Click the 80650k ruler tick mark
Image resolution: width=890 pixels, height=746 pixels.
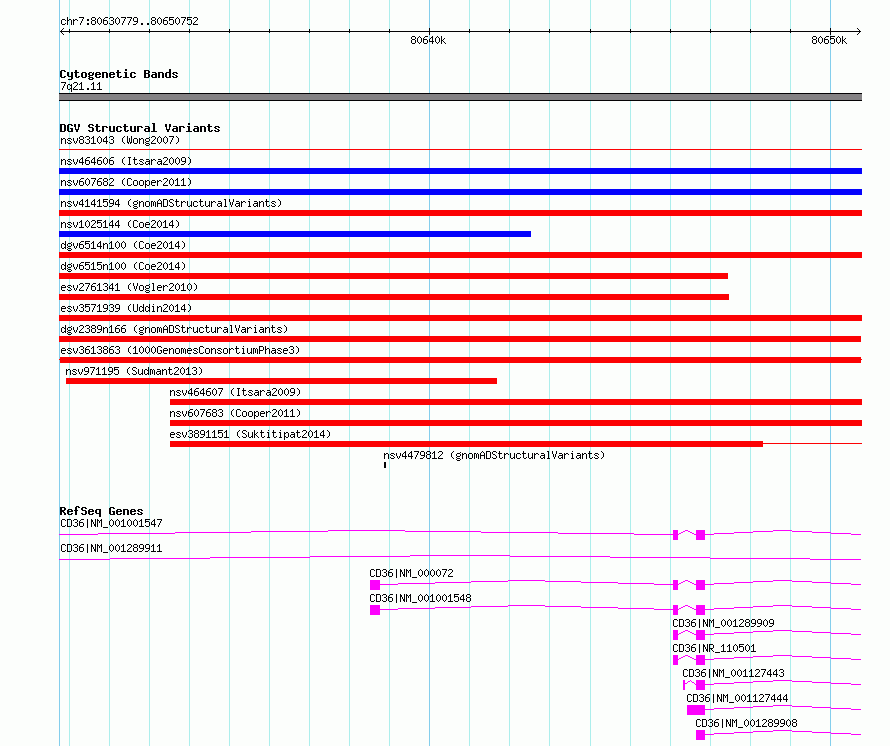coord(830,32)
